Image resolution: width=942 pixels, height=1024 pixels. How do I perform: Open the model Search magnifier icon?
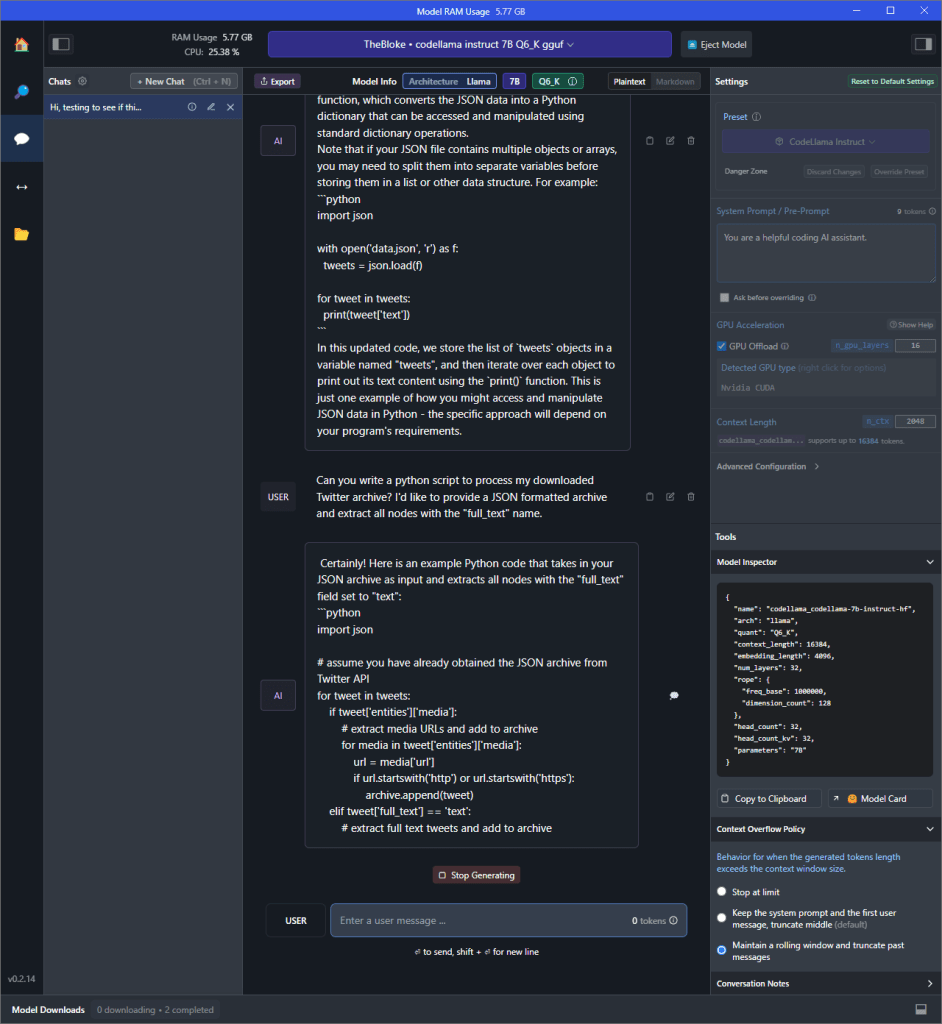click(x=21, y=92)
